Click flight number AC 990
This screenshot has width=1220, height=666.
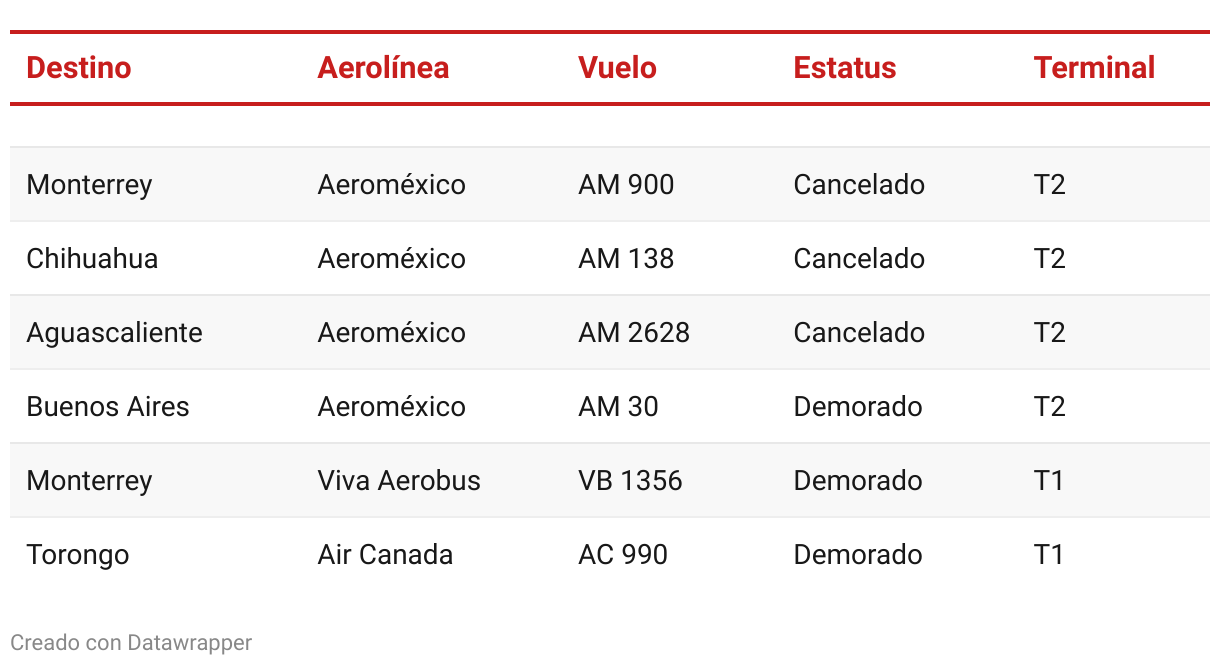pyautogui.click(x=623, y=555)
